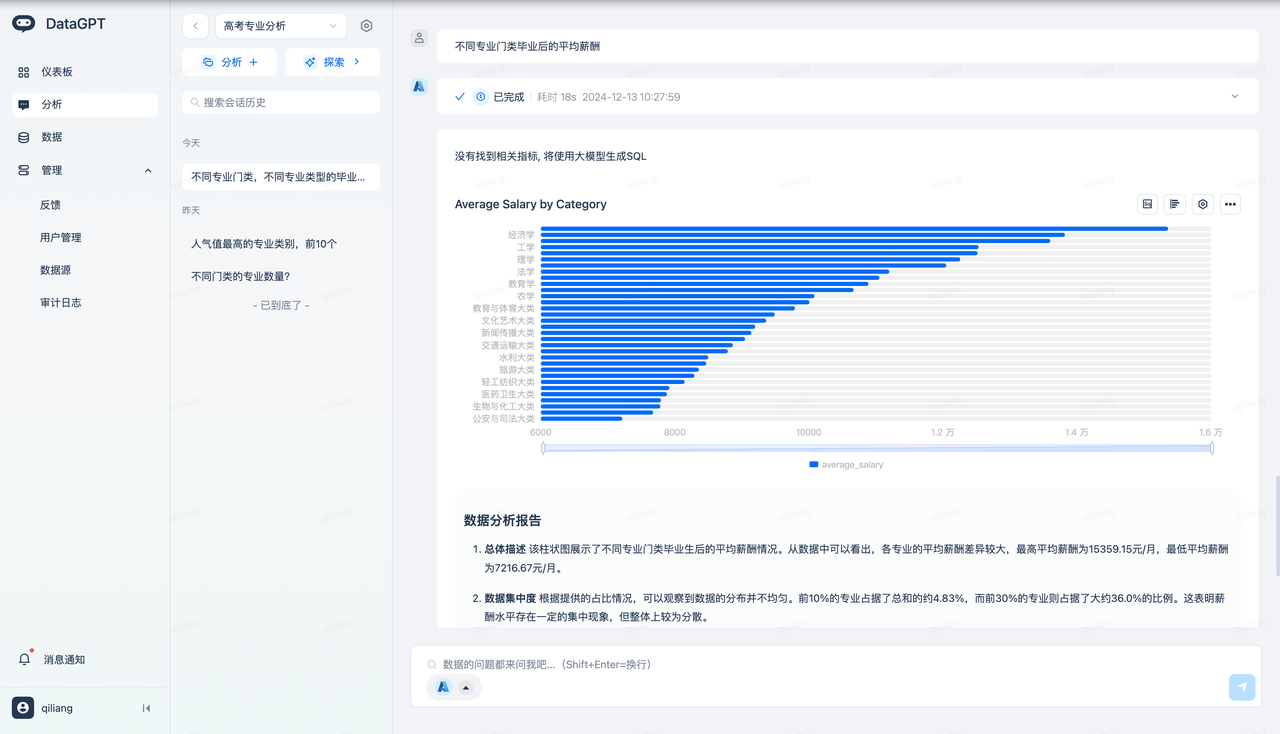
Task: Open settings icon beside 高考专业分析 dropdown
Action: 366,26
